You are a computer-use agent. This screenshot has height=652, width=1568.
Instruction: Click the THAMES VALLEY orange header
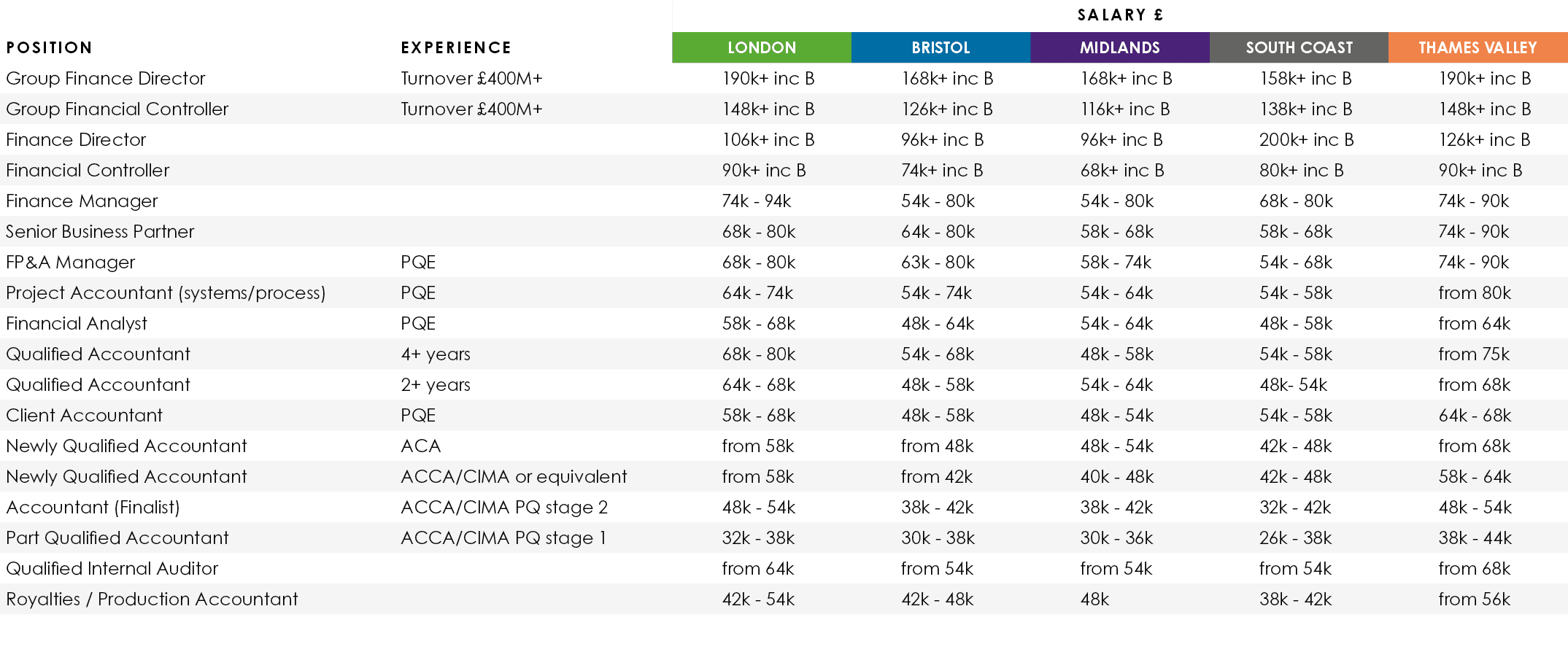point(1478,48)
